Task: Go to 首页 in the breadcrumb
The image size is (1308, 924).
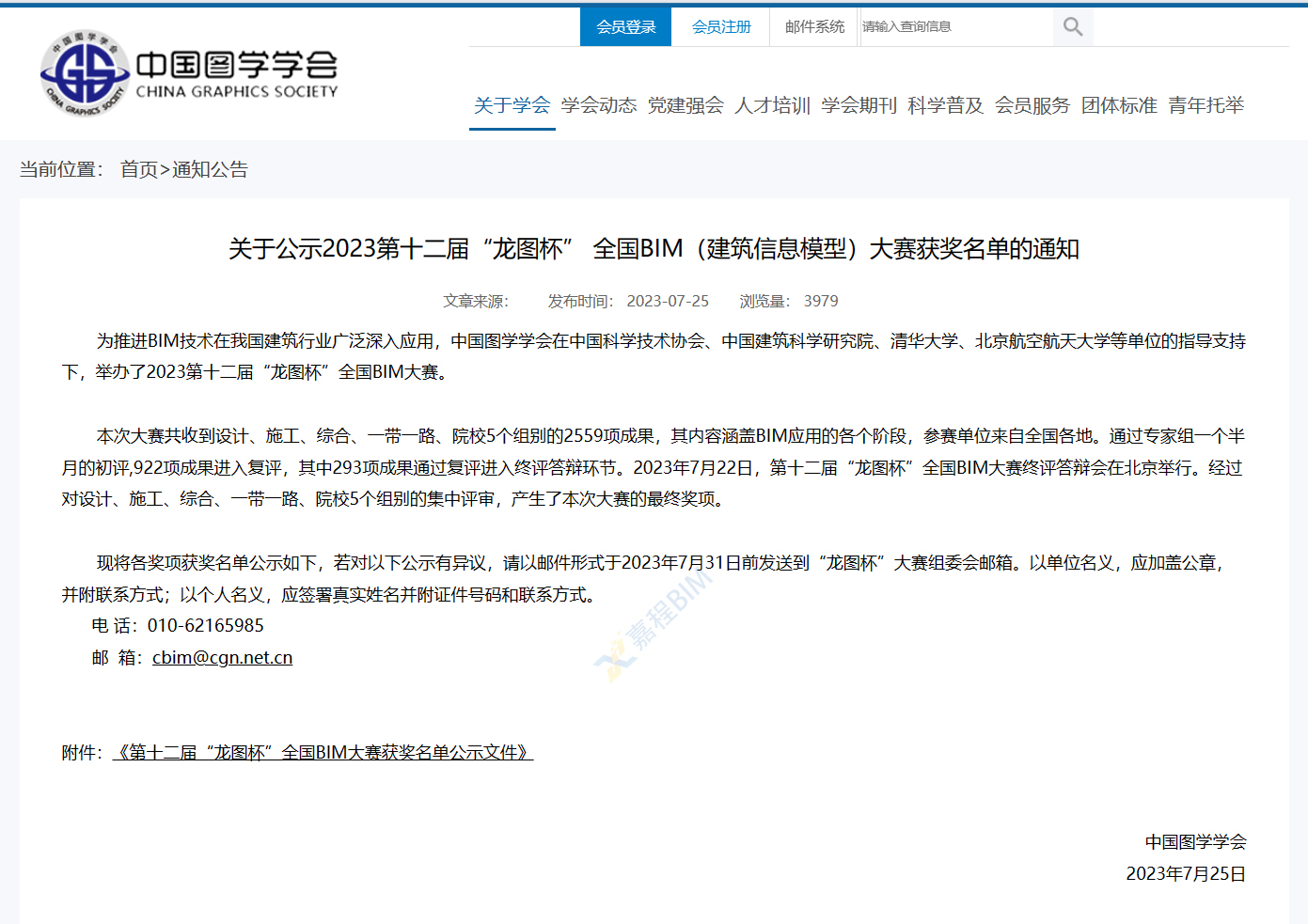Action: click(x=139, y=169)
